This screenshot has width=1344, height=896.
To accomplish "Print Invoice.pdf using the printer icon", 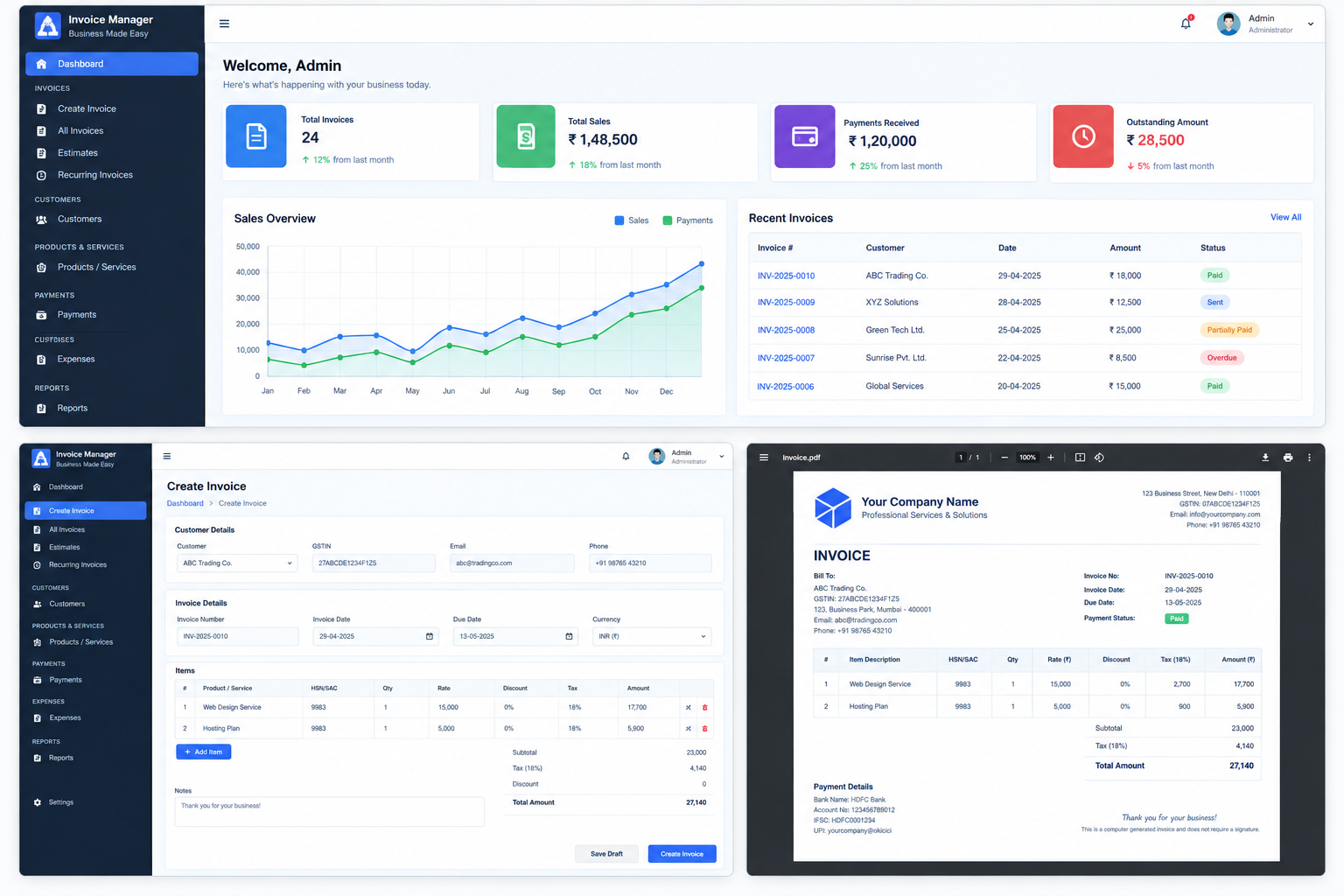I will [1288, 458].
